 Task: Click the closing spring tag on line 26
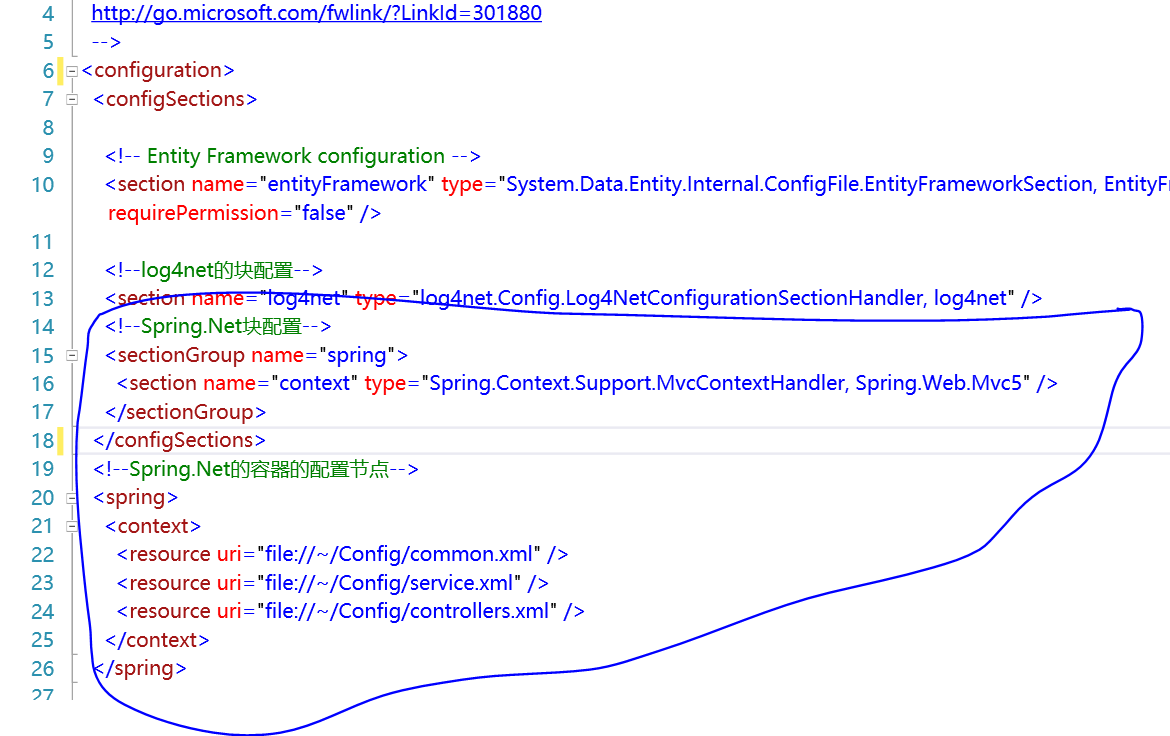click(x=140, y=668)
